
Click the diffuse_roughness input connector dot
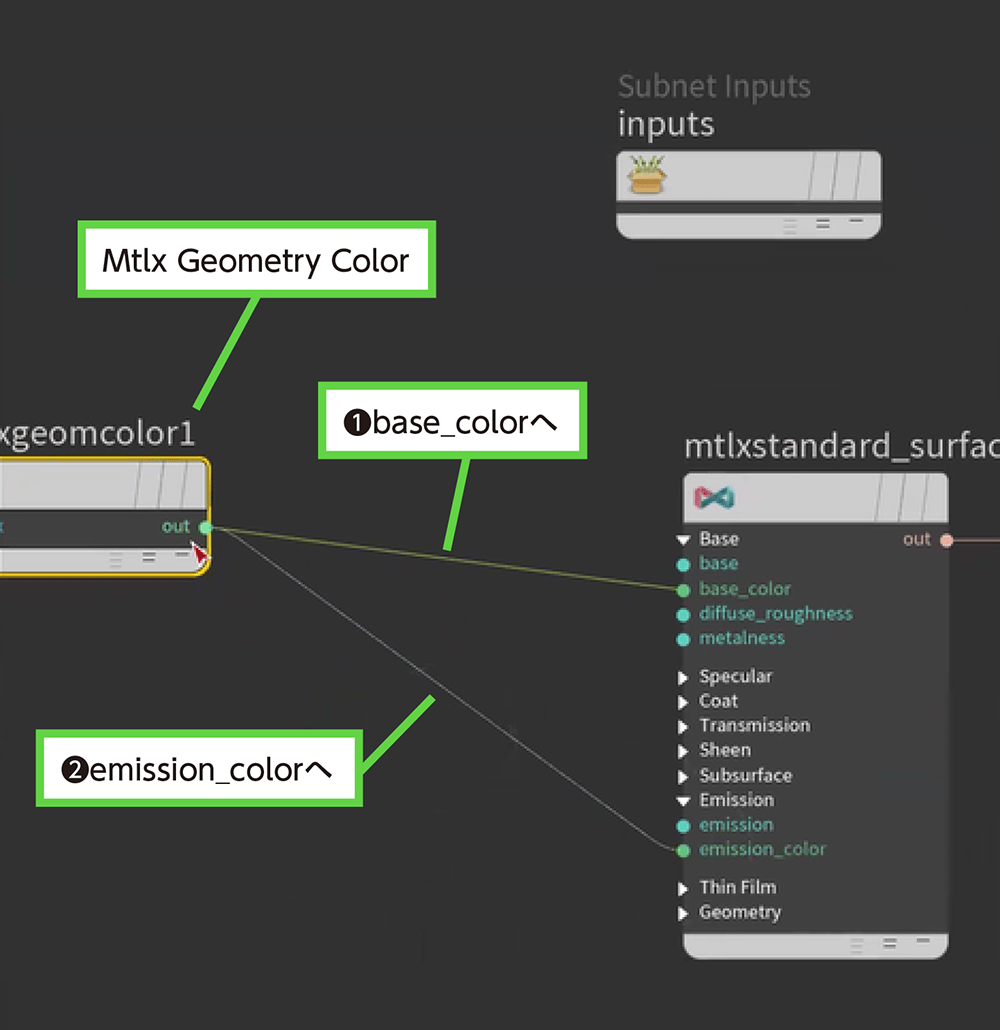683,615
